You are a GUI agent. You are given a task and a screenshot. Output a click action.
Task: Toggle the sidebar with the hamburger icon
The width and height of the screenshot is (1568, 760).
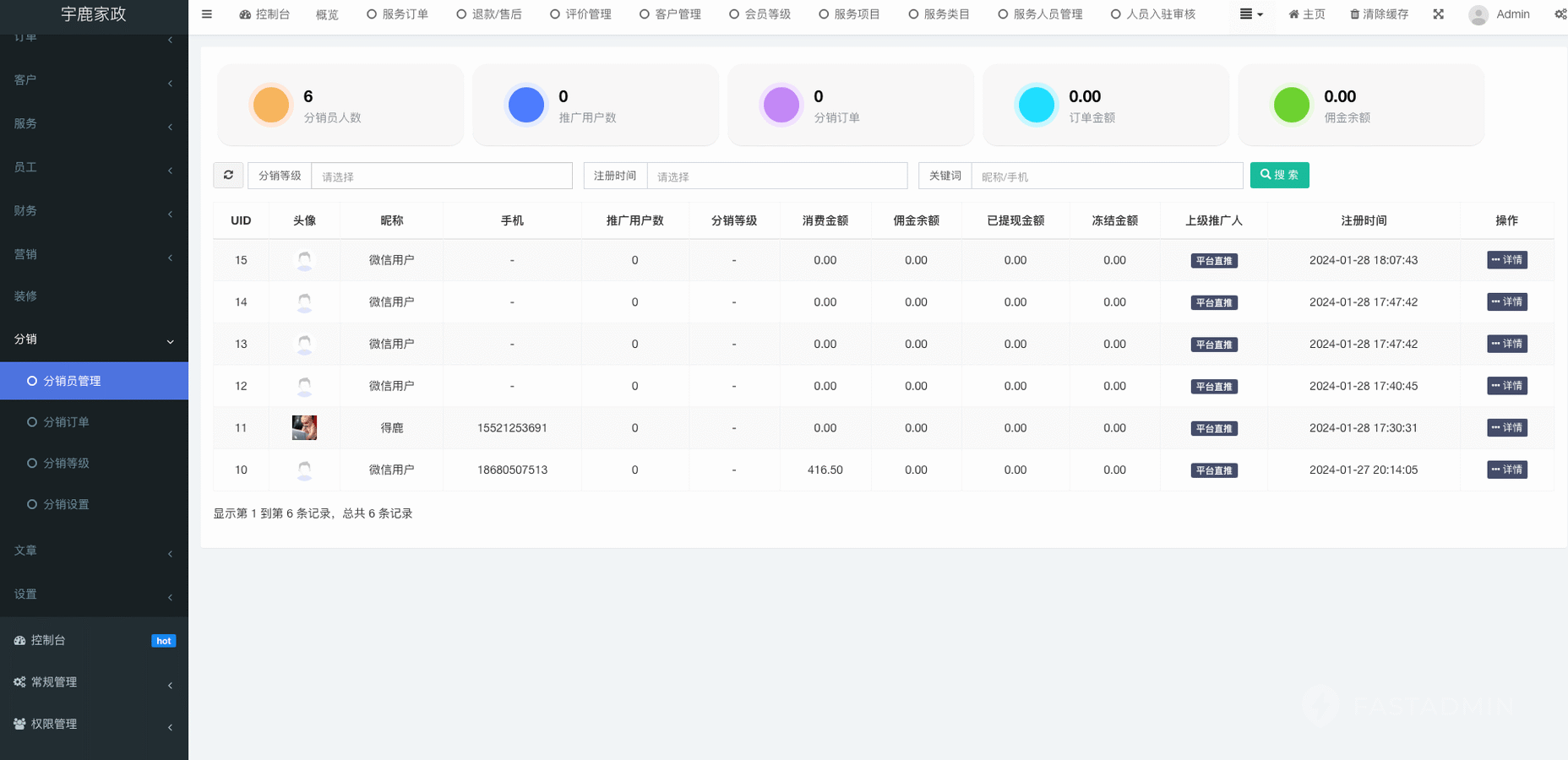point(207,14)
